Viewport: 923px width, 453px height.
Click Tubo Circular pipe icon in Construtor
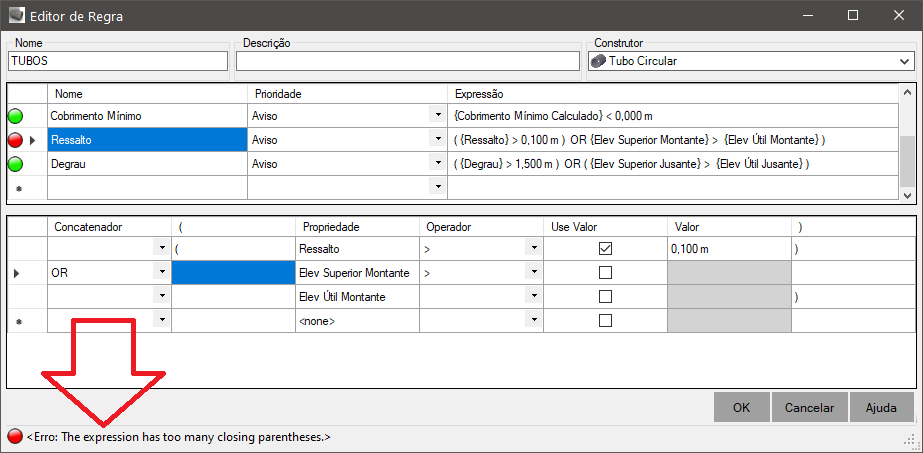[599, 61]
